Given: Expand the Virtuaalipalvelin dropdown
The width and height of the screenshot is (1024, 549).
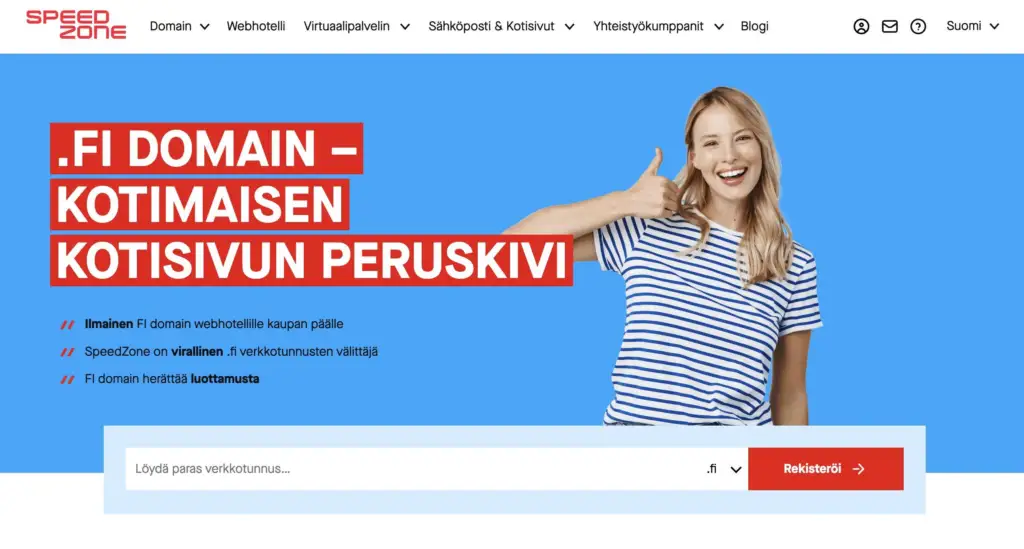Looking at the screenshot, I should [x=357, y=26].
